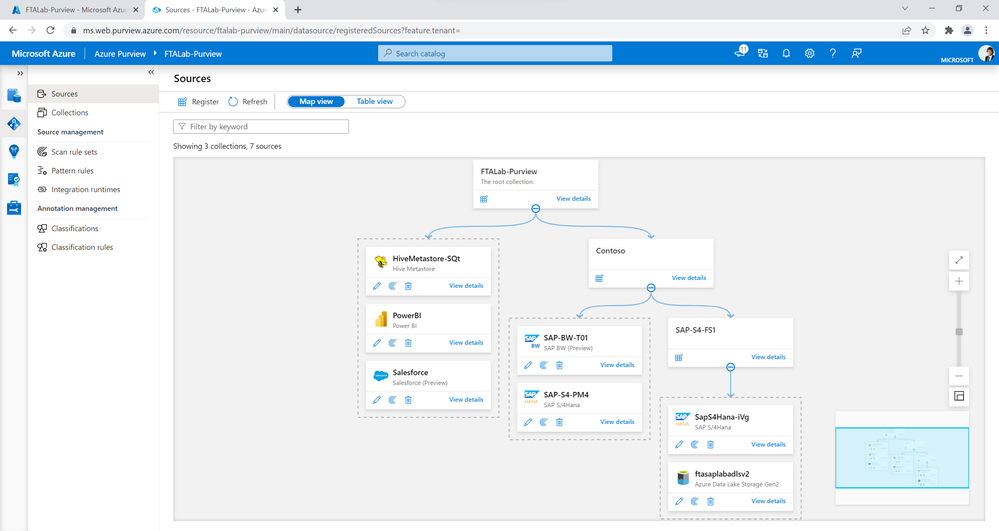Focus the Search catalog box
The height and width of the screenshot is (531, 999).
[x=495, y=54]
